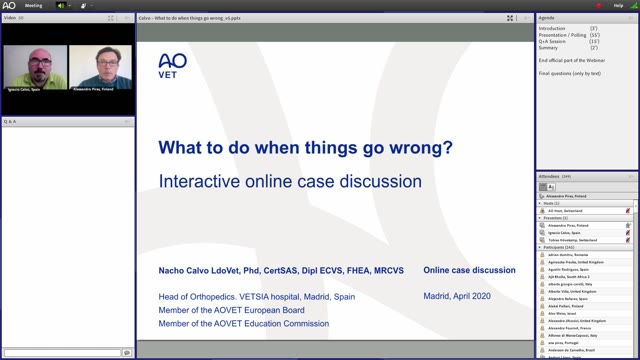Toggle fullscreen for the presentation pod
Viewport: 640px width, 360px height.
coord(510,18)
